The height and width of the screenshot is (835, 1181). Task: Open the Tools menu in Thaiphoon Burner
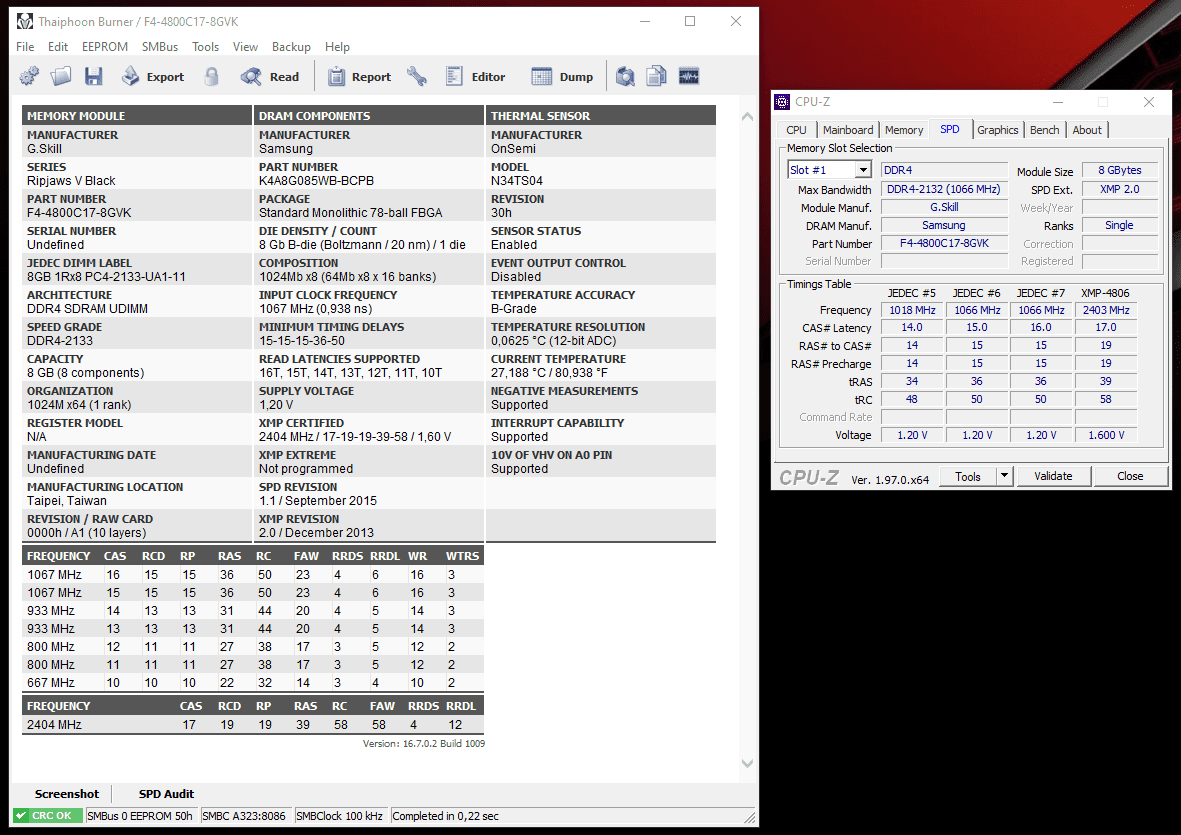point(205,47)
